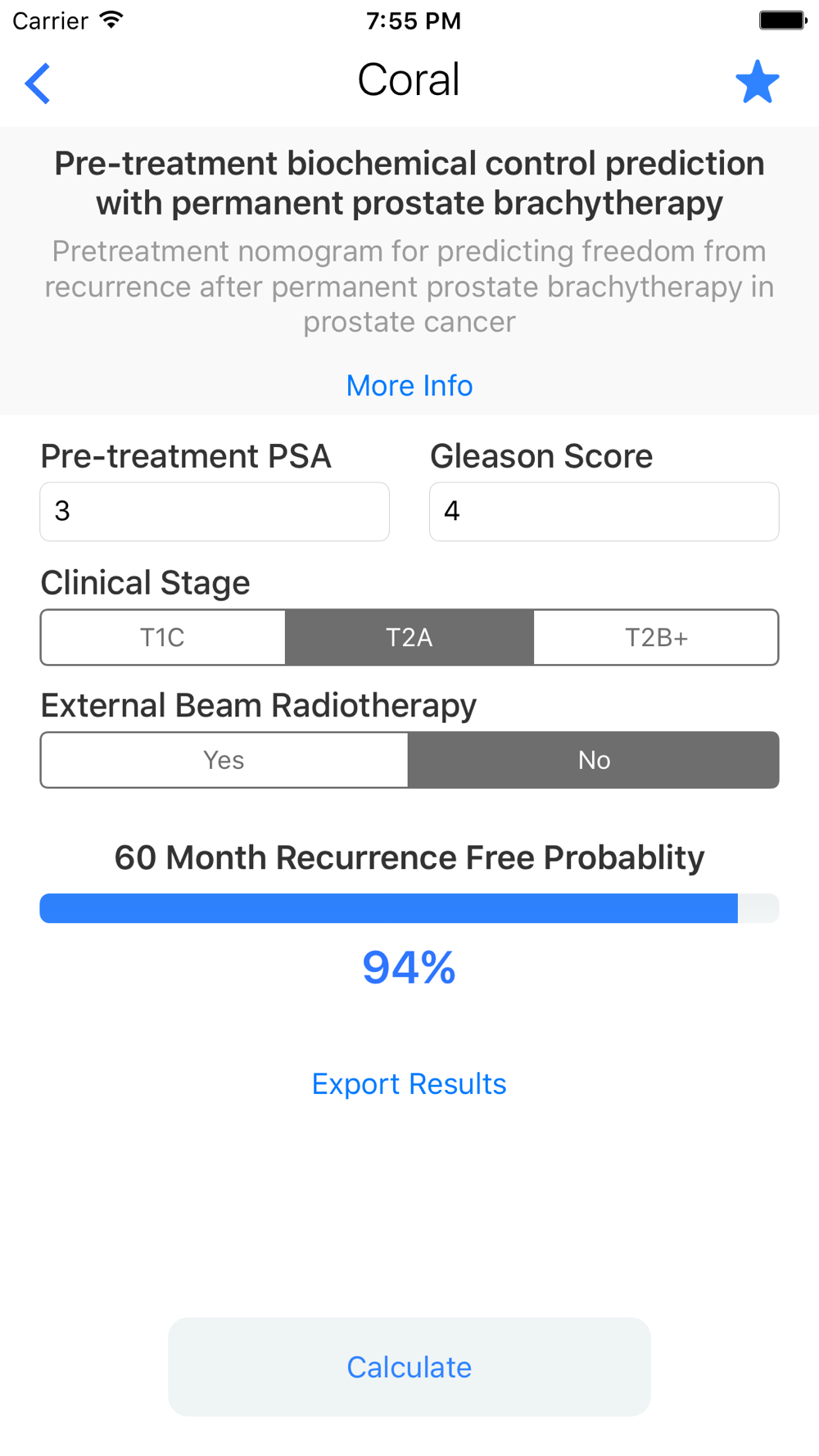
Task: Select the T2B+ clinical stage
Action: [x=656, y=637]
